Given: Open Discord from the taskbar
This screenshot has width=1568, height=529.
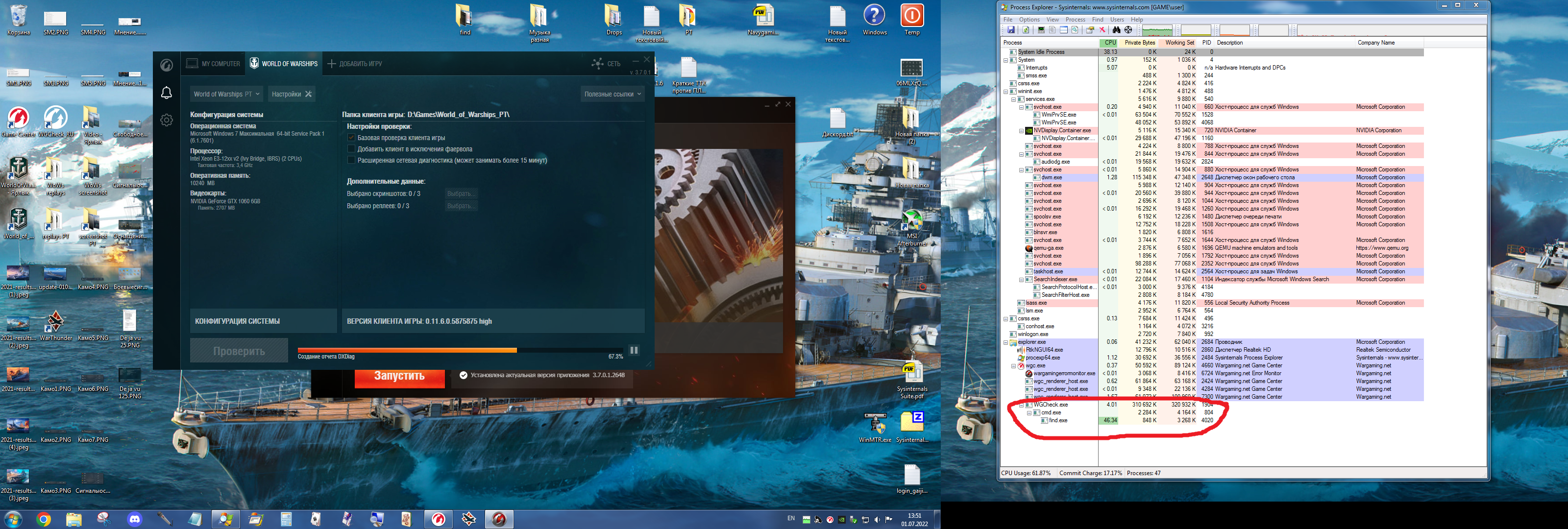Looking at the screenshot, I should point(135,519).
